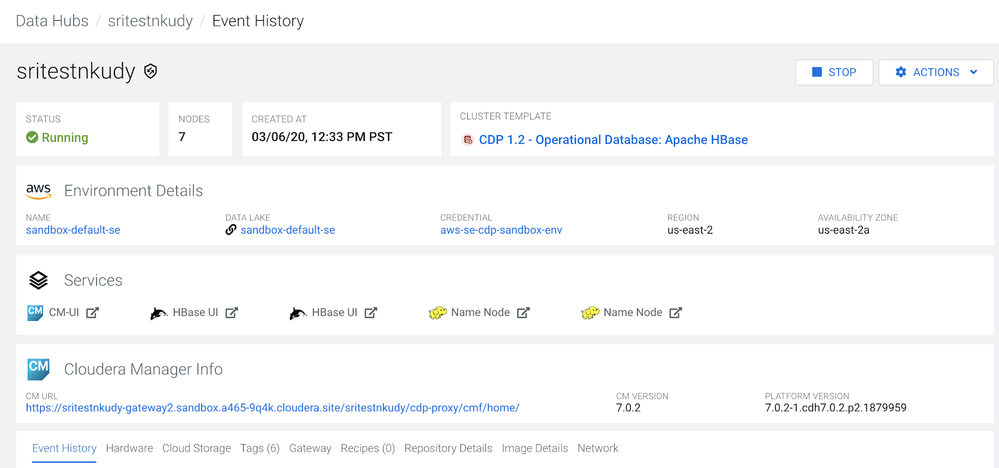
Task: Open aws-se-cdp-sandbox-env credential link
Action: coord(501,230)
